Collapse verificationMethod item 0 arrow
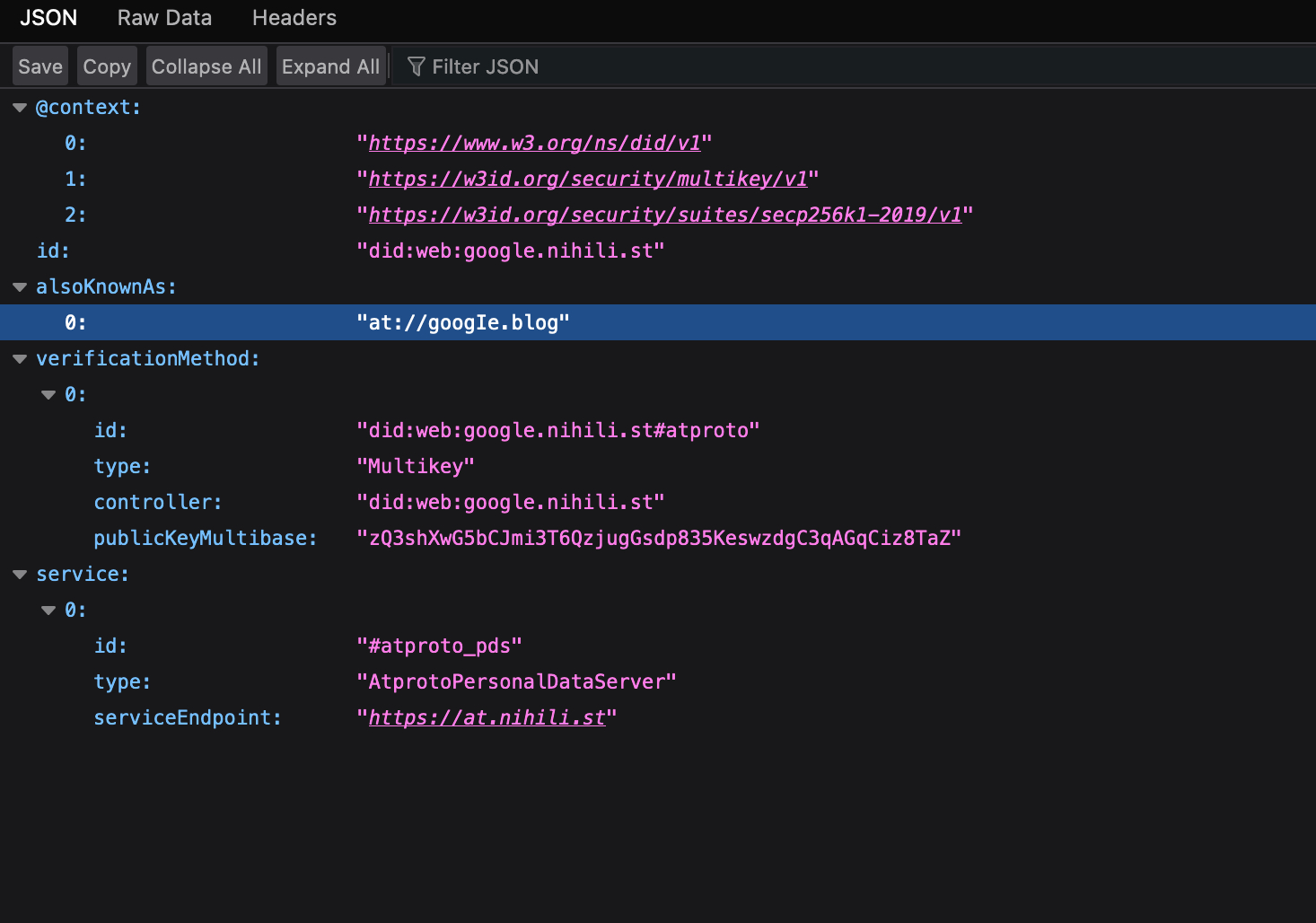Screen dimensions: 1316x923 pos(48,395)
